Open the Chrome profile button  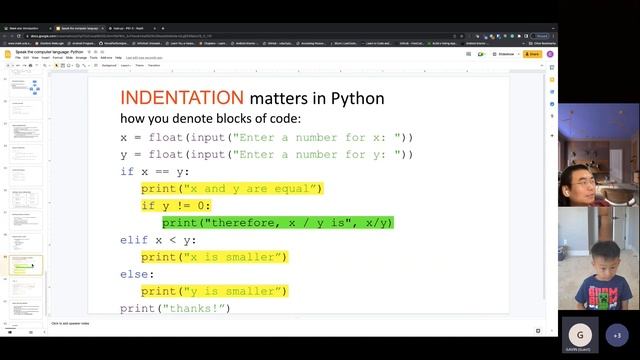tap(540, 36)
